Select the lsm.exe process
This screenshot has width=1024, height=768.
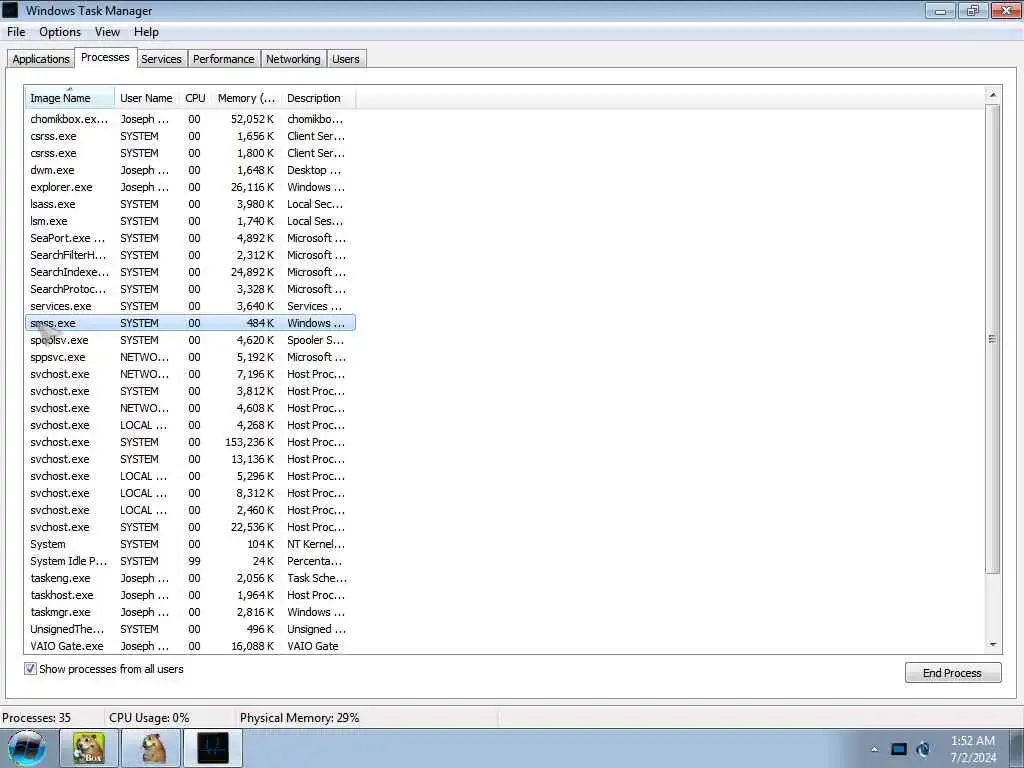tap(190, 221)
